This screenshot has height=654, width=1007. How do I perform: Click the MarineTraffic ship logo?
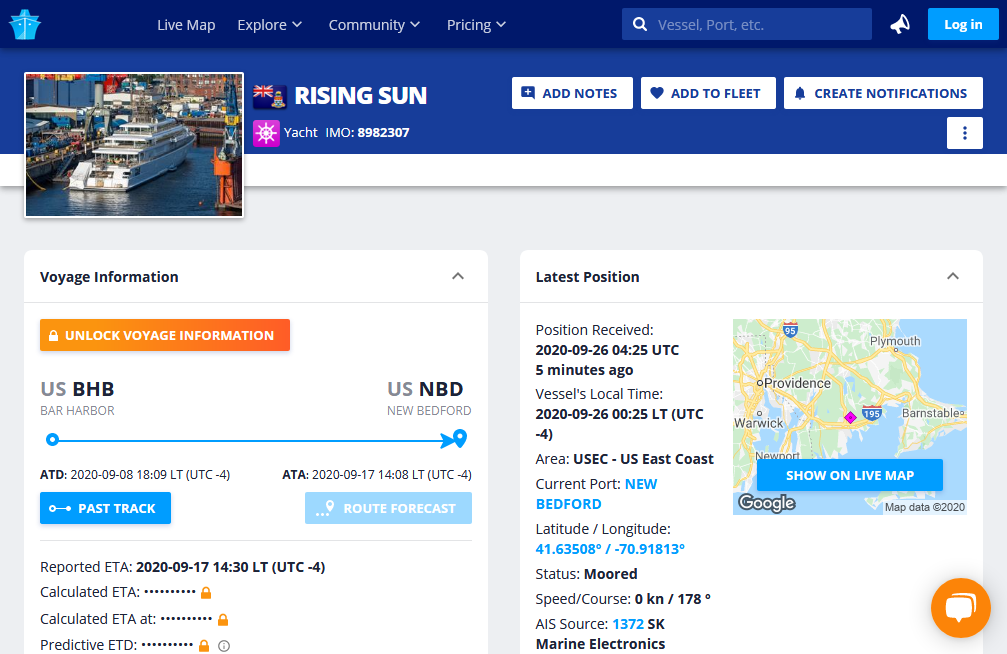[x=25, y=24]
